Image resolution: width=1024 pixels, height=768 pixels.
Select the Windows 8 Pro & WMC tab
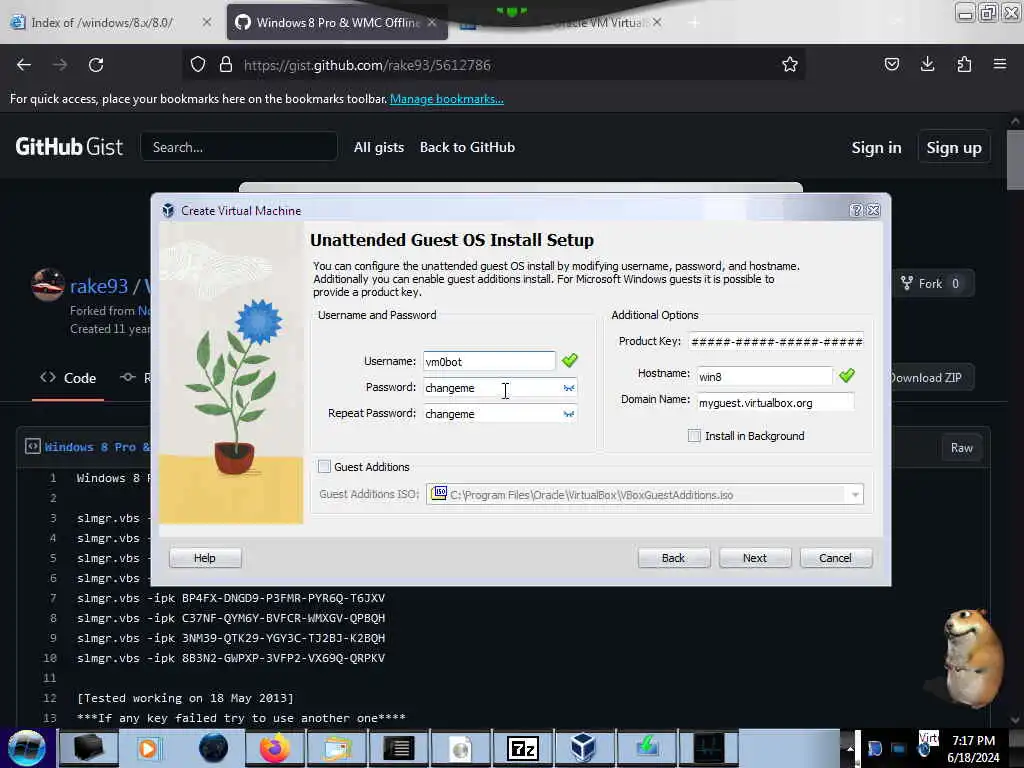[x=338, y=23]
